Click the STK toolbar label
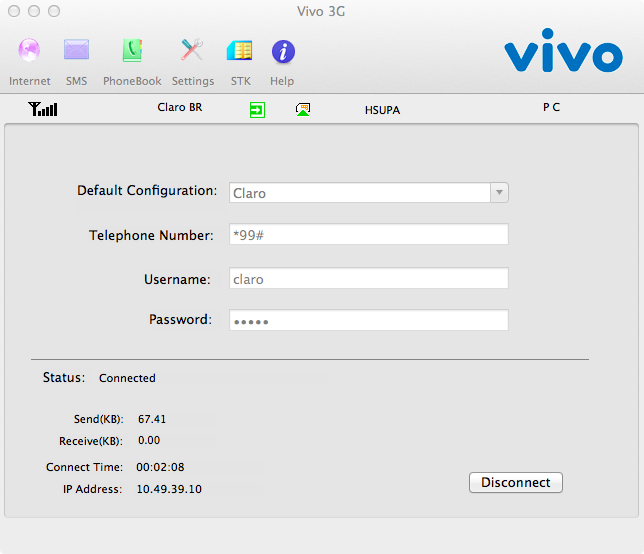Viewport: 644px width, 554px height. (x=240, y=81)
